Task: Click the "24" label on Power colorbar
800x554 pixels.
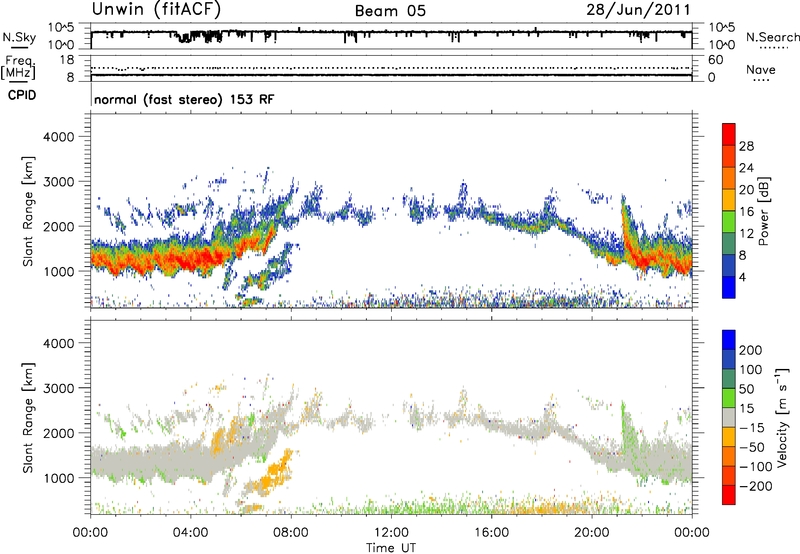Action: (x=746, y=168)
